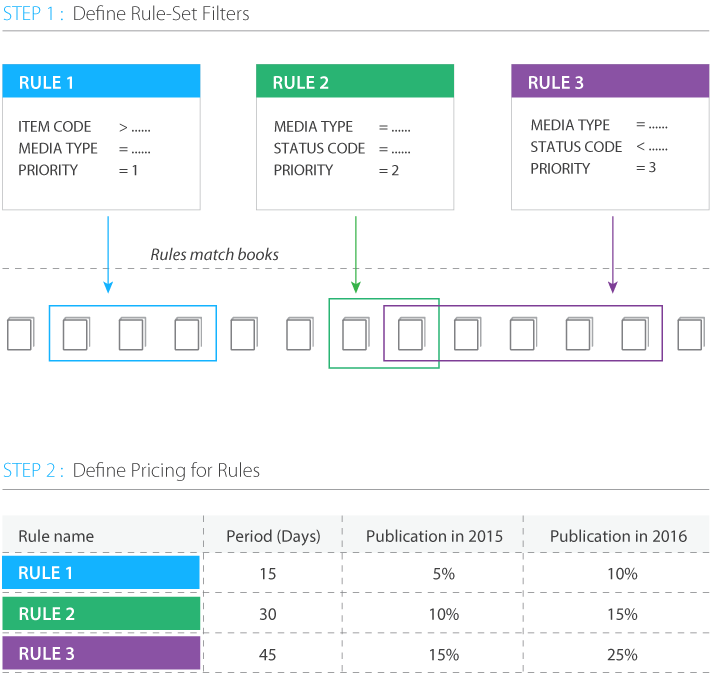Click the "Period (Days)" column header

[273, 536]
